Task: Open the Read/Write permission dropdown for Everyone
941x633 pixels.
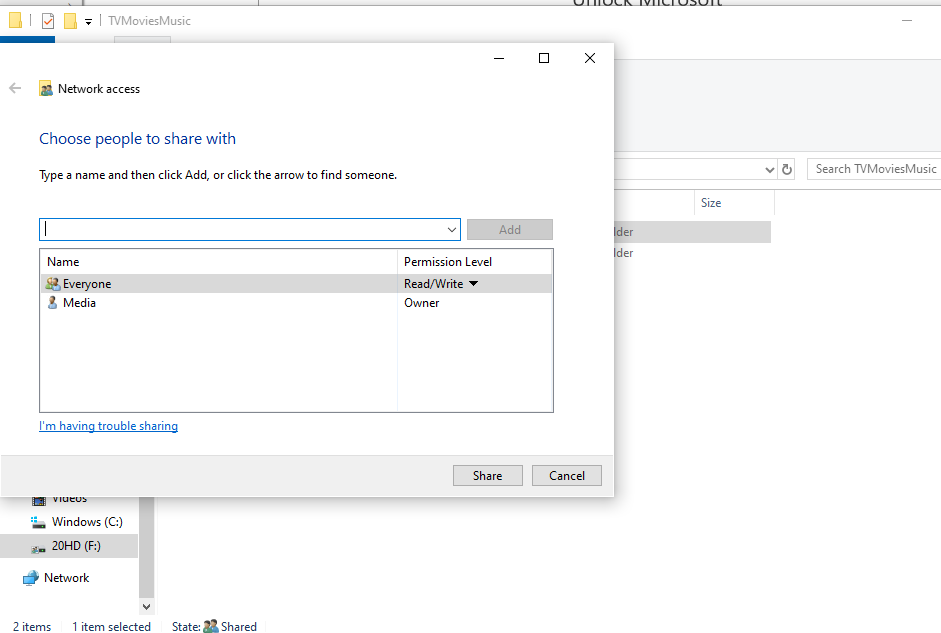Action: (x=473, y=284)
